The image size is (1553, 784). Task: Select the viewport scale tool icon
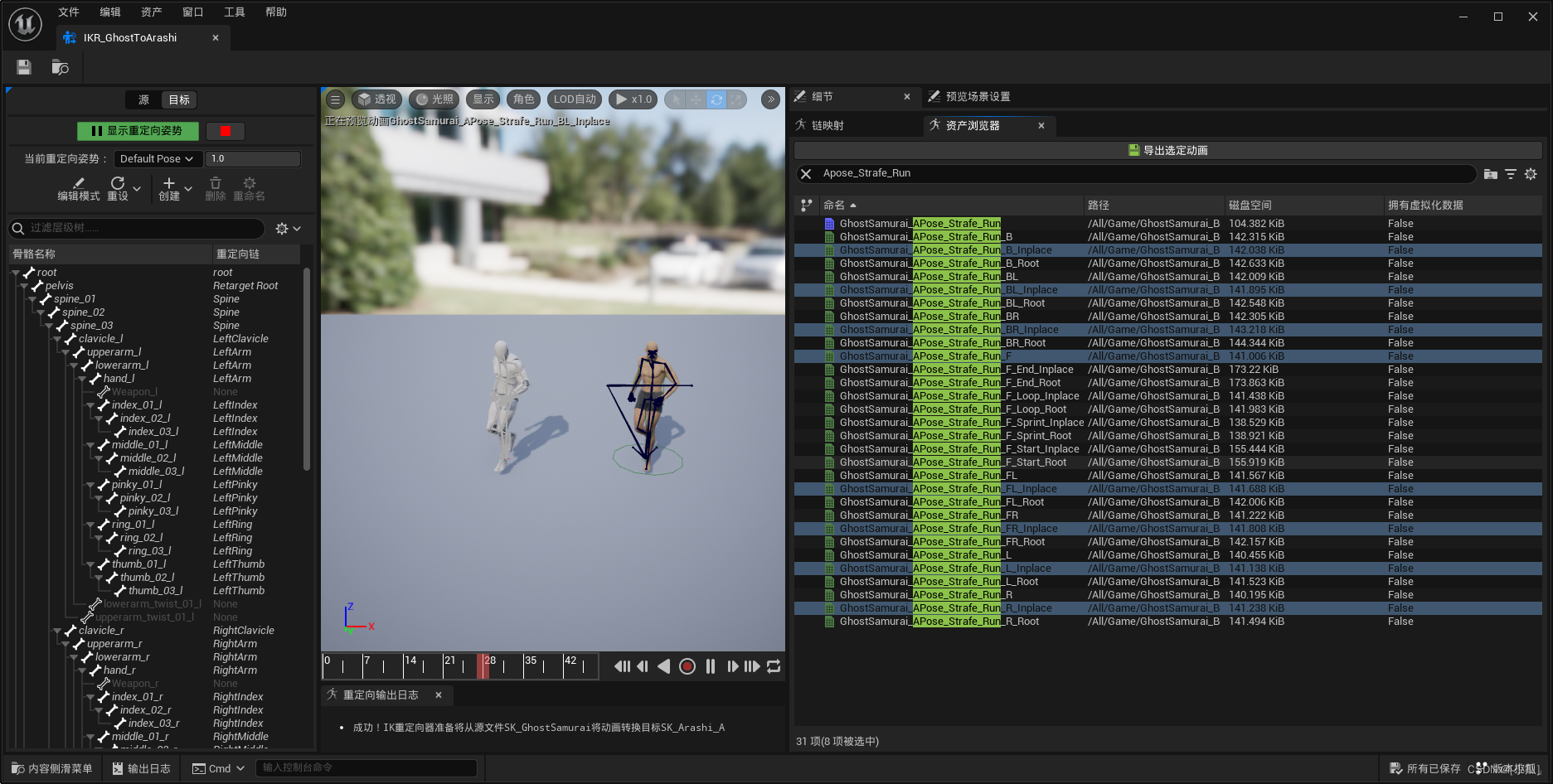pos(736,99)
